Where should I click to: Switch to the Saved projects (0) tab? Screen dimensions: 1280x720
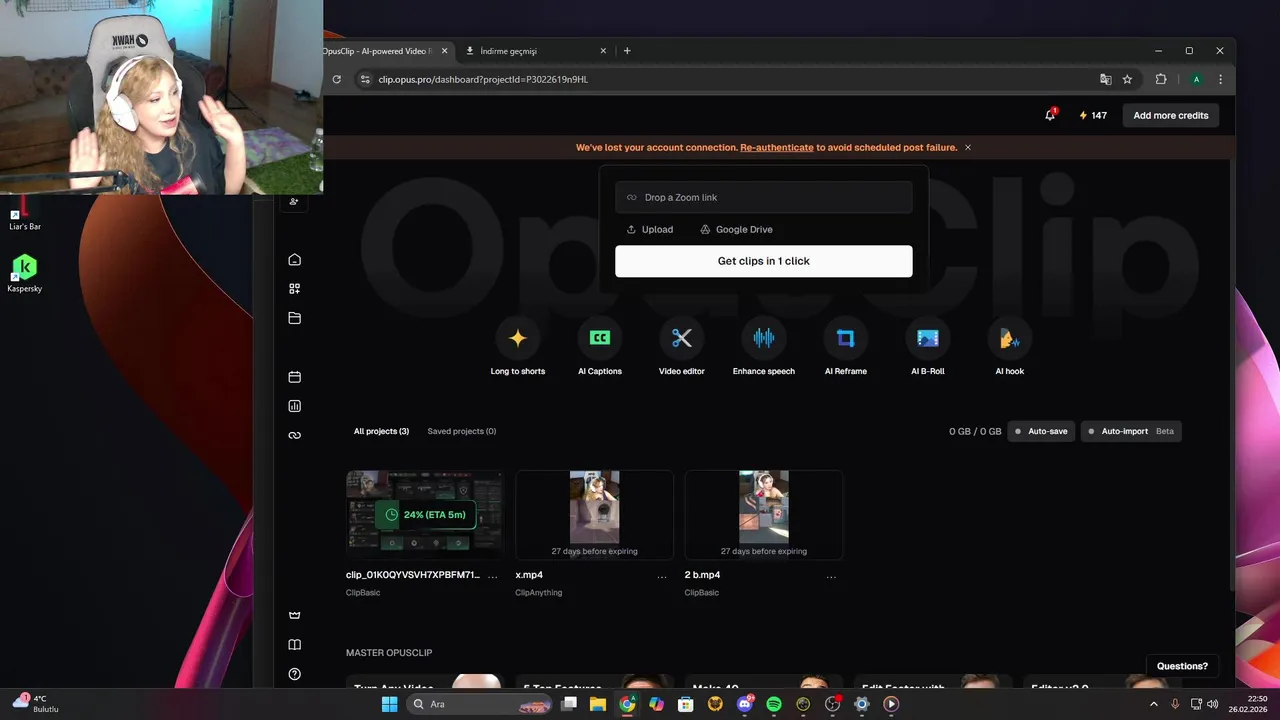click(x=462, y=431)
